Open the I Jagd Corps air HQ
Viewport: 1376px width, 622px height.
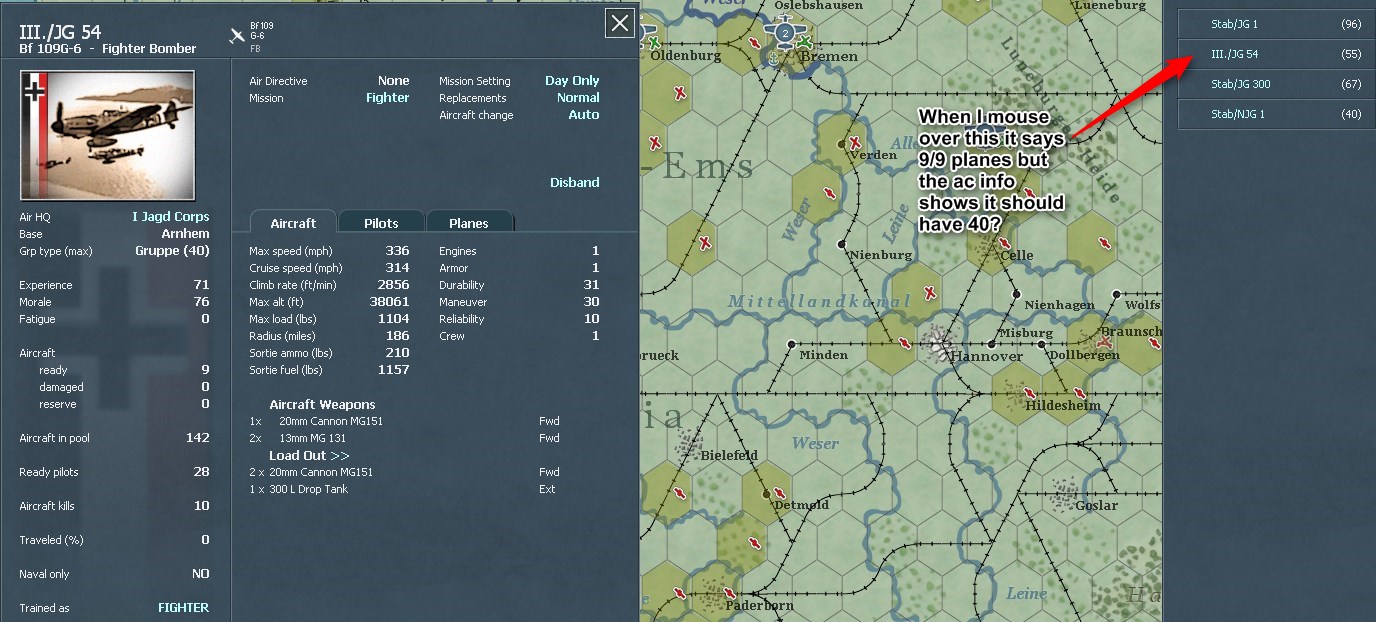point(171,217)
